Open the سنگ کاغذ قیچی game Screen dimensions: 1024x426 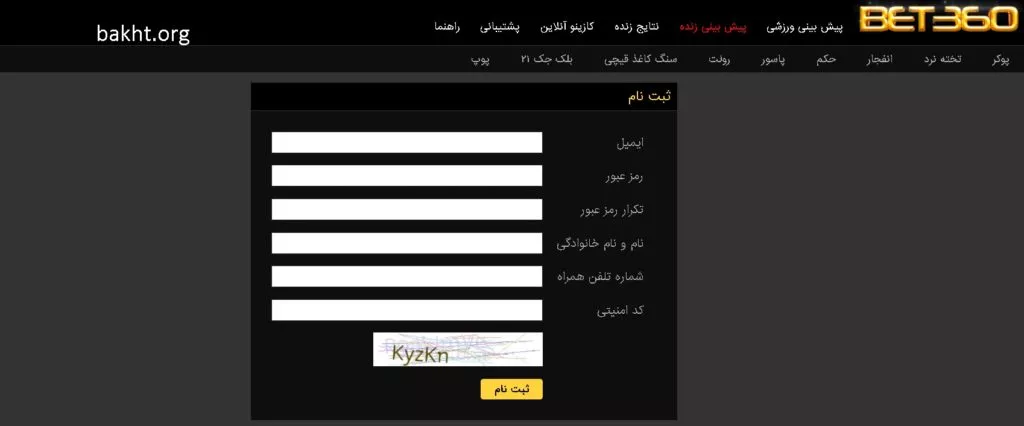pyautogui.click(x=640, y=60)
